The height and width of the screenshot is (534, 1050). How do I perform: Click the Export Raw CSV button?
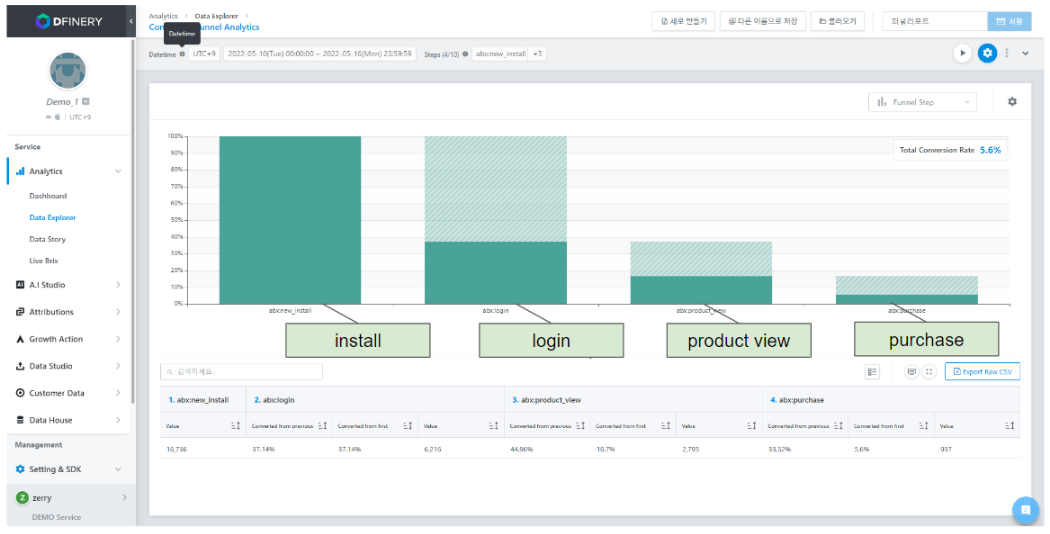[x=982, y=372]
